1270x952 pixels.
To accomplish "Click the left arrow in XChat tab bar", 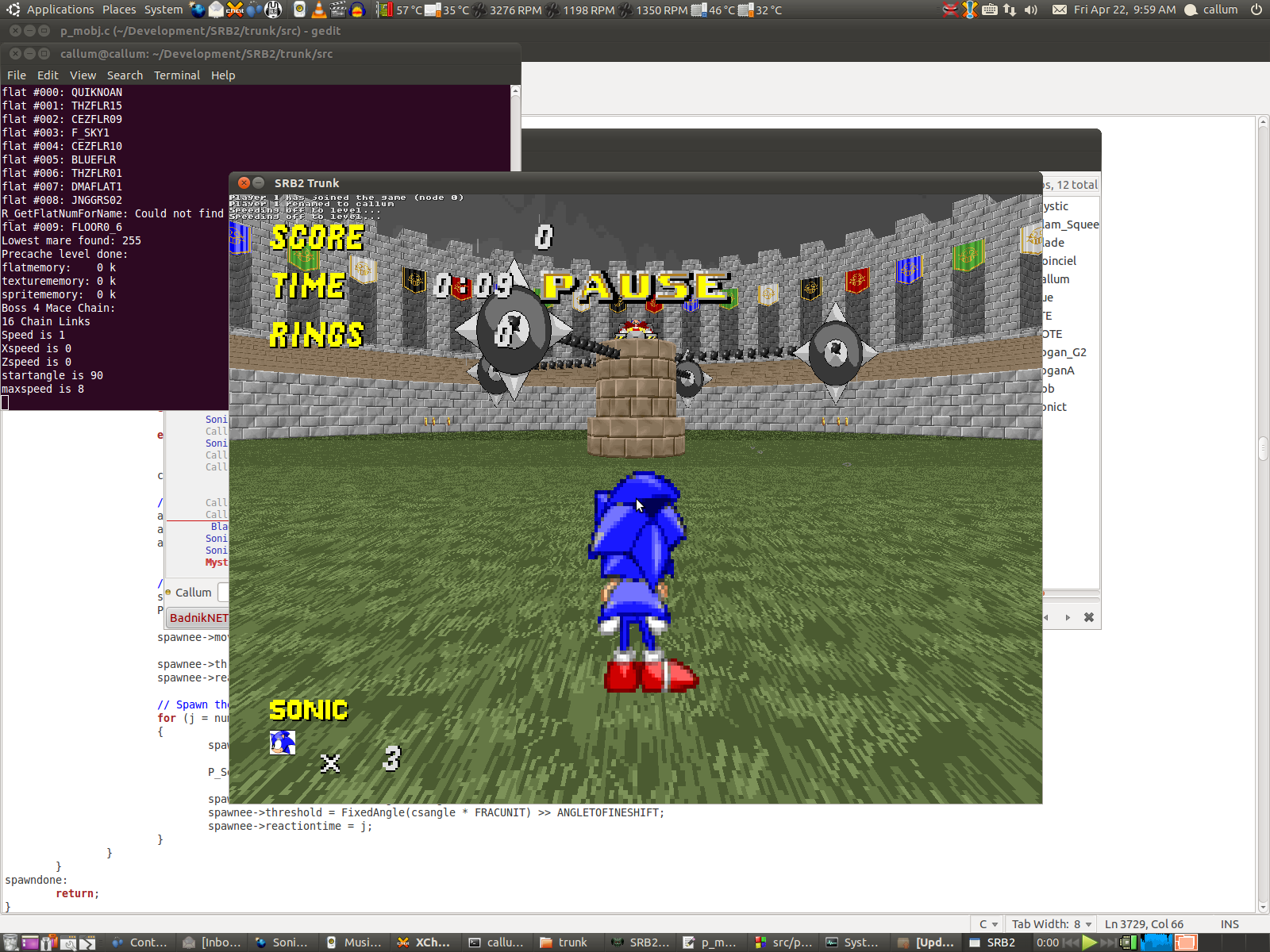I will [1046, 617].
